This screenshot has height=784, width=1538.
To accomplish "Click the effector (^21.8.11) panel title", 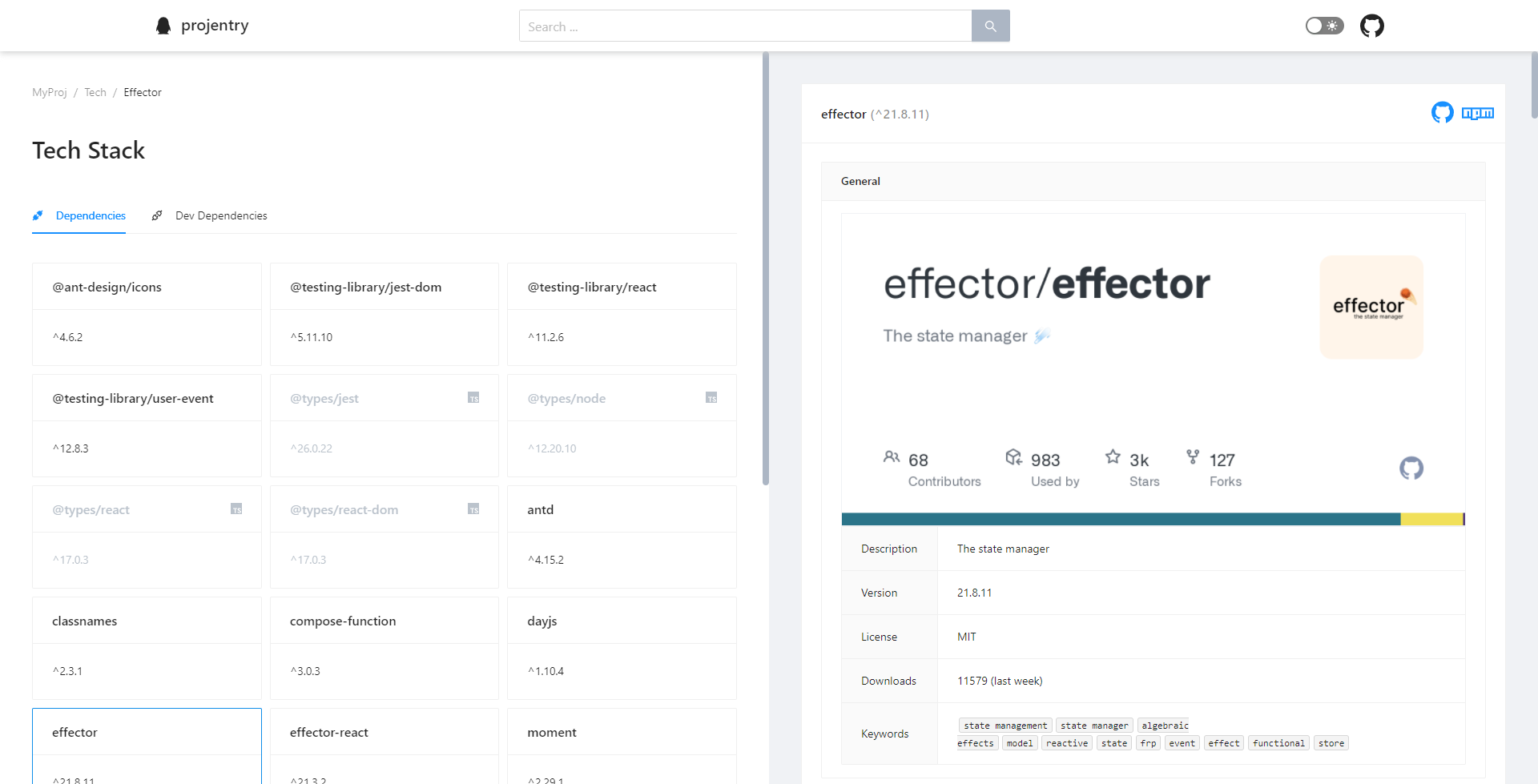I will [875, 114].
